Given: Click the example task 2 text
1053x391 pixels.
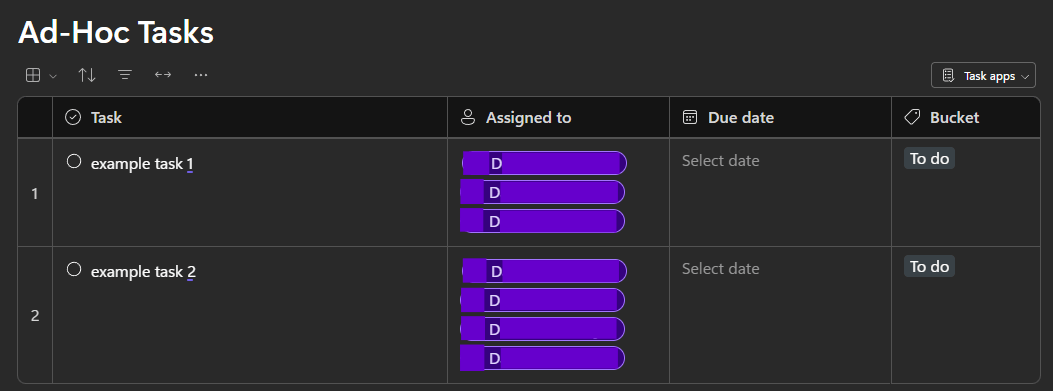Looking at the screenshot, I should click(x=143, y=272).
